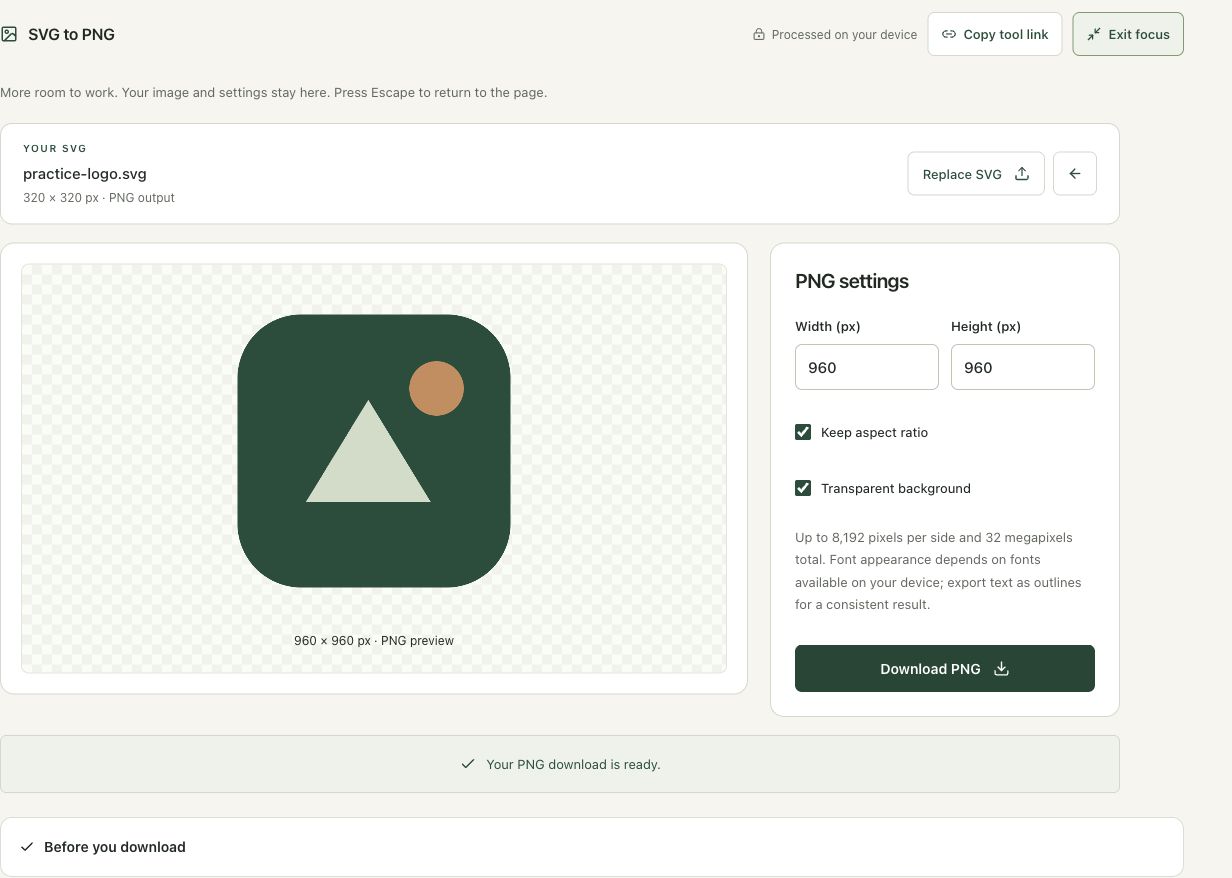Screen dimensions: 1232x878
Task: Click Copy tool link button
Action: pyautogui.click(x=995, y=34)
